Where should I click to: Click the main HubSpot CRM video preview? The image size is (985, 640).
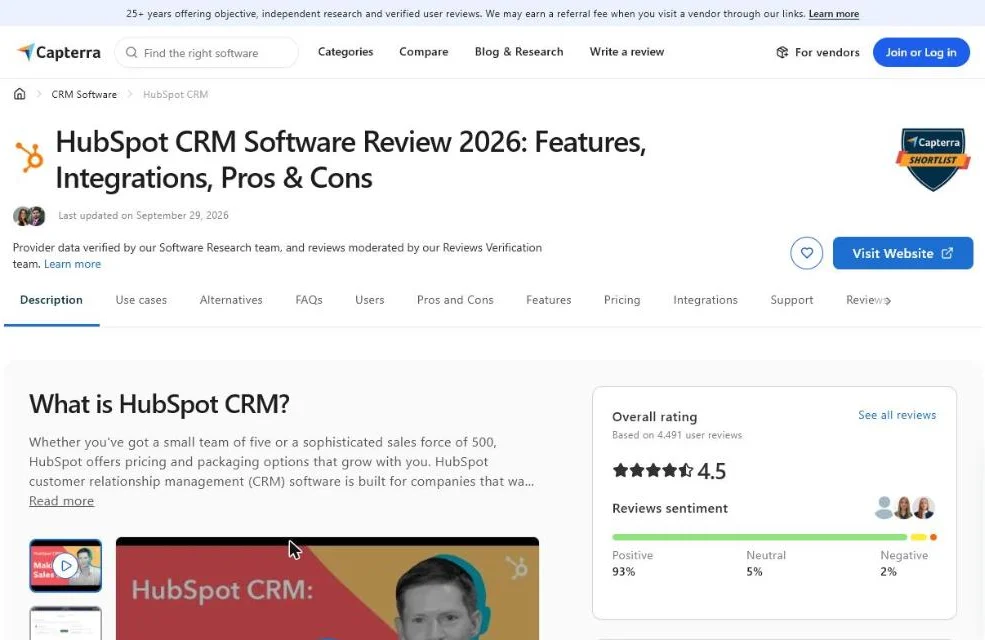[327, 588]
